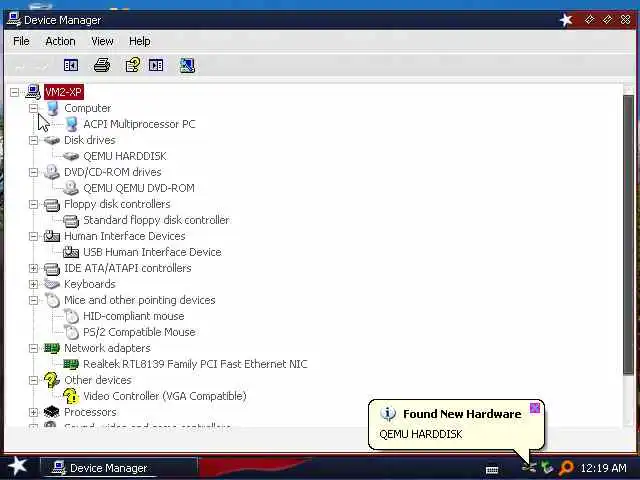
Task: Open the Action menu
Action: [60, 41]
